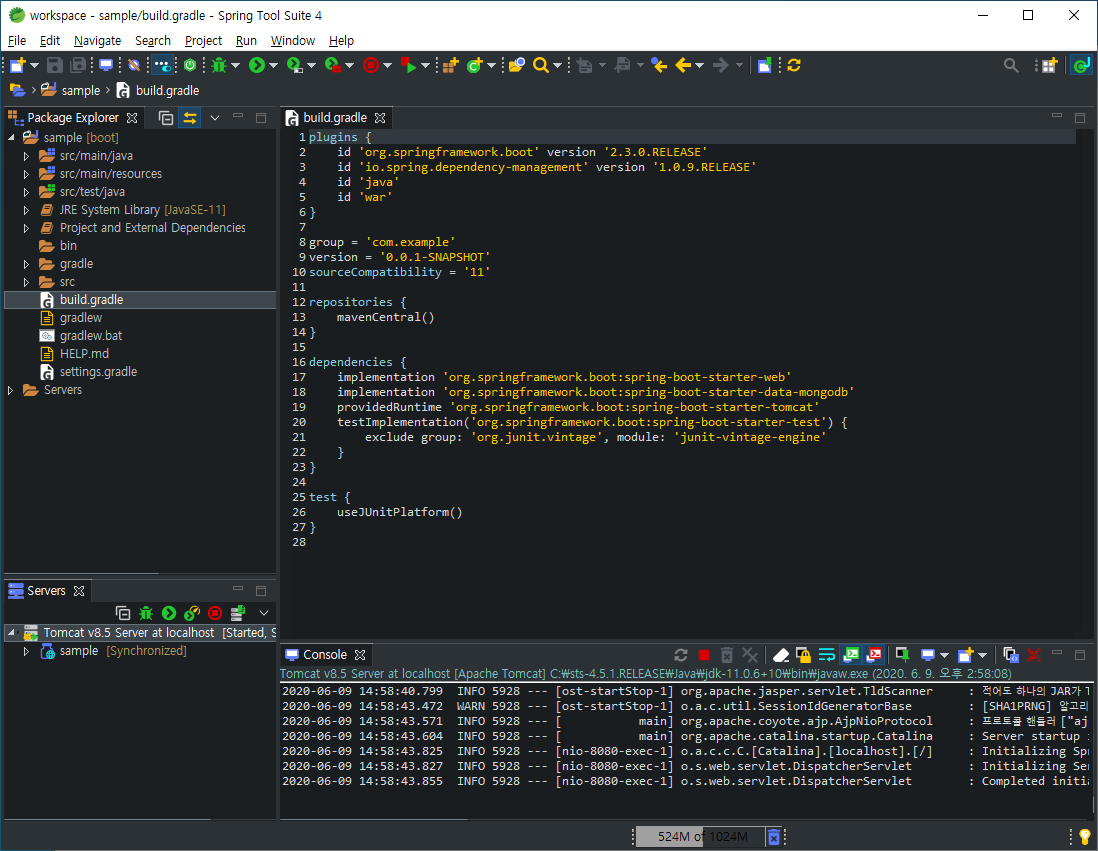1098x851 pixels.
Task: Click the yellow Search magnifier icon
Action: (540, 65)
